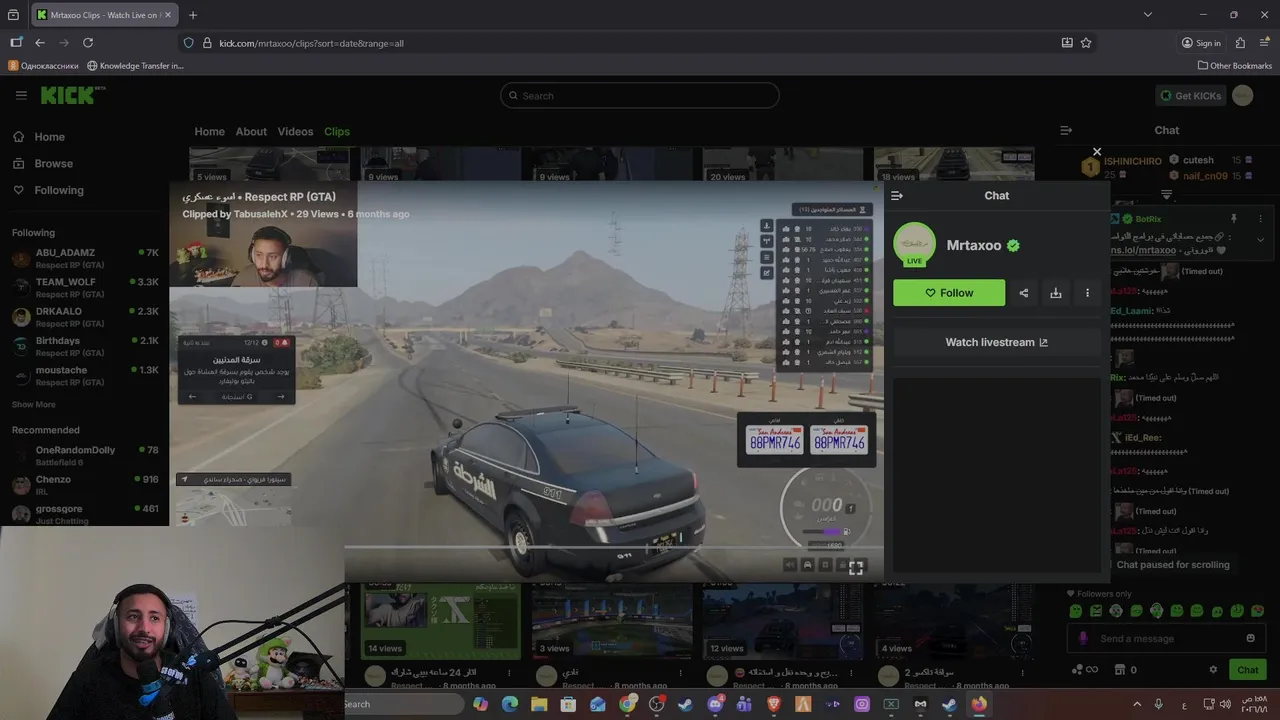The height and width of the screenshot is (720, 1280).
Task: Collapse the main Chat panel via header icon
Action: click(1066, 130)
